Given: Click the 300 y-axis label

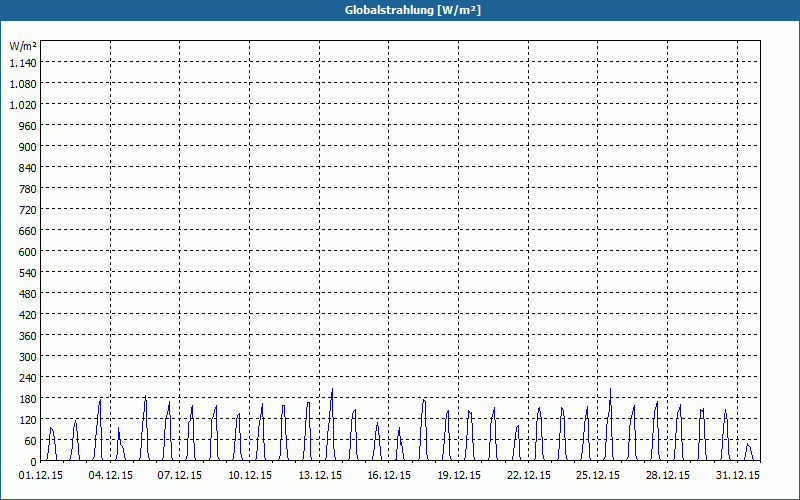Looking at the screenshot, I should coord(28,357).
